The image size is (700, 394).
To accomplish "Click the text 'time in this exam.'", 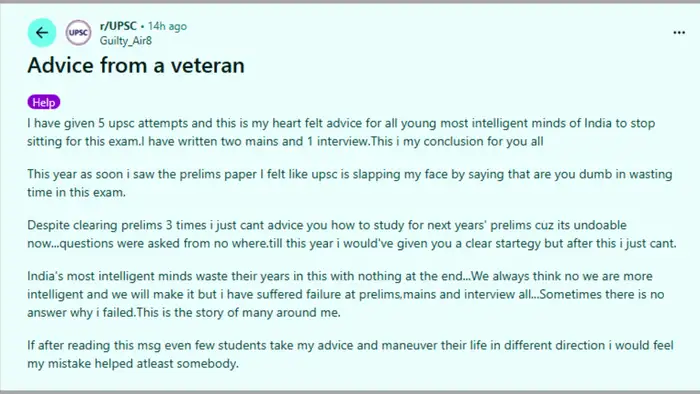I will [x=76, y=192].
